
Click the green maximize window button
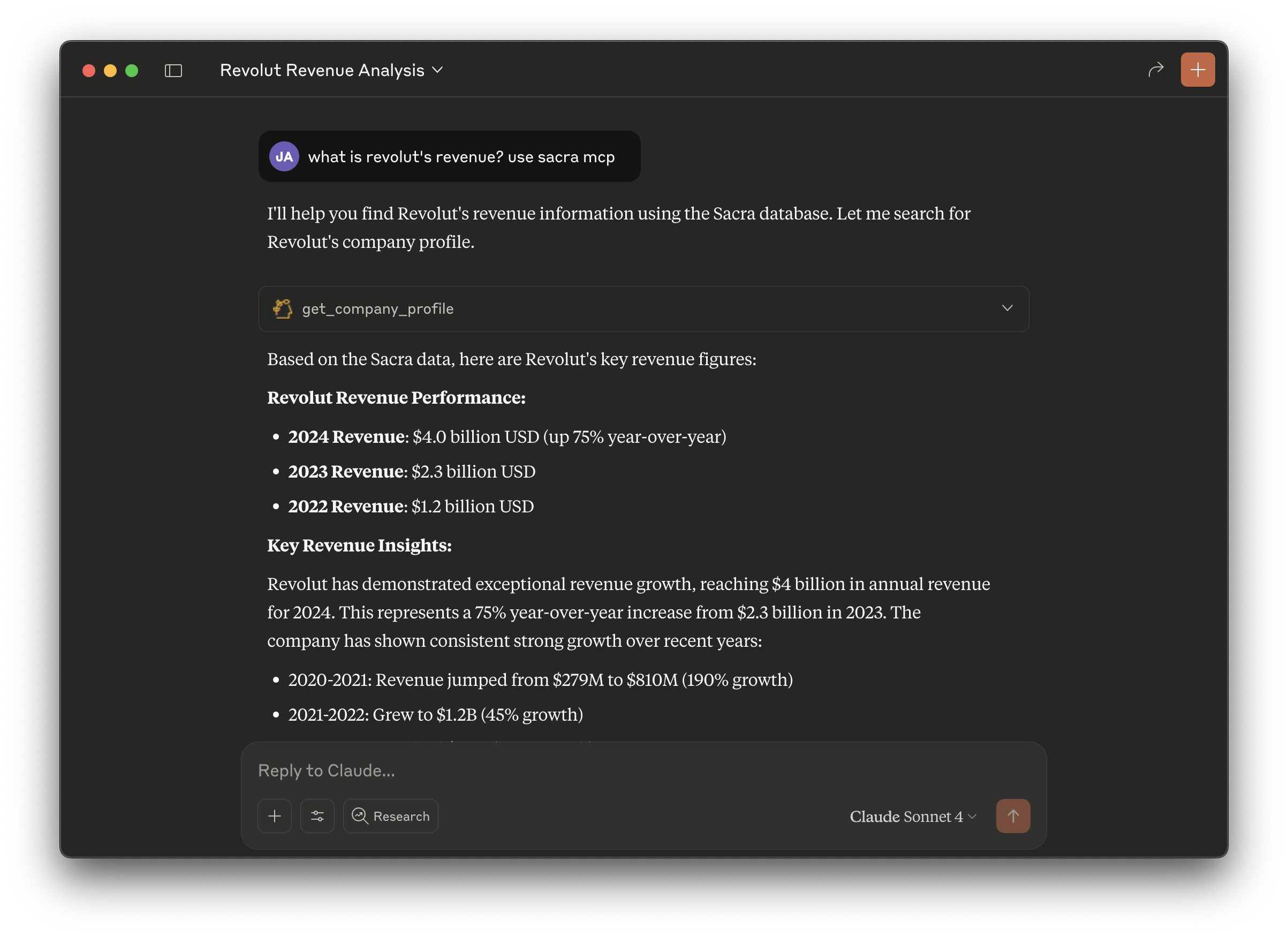click(x=132, y=71)
